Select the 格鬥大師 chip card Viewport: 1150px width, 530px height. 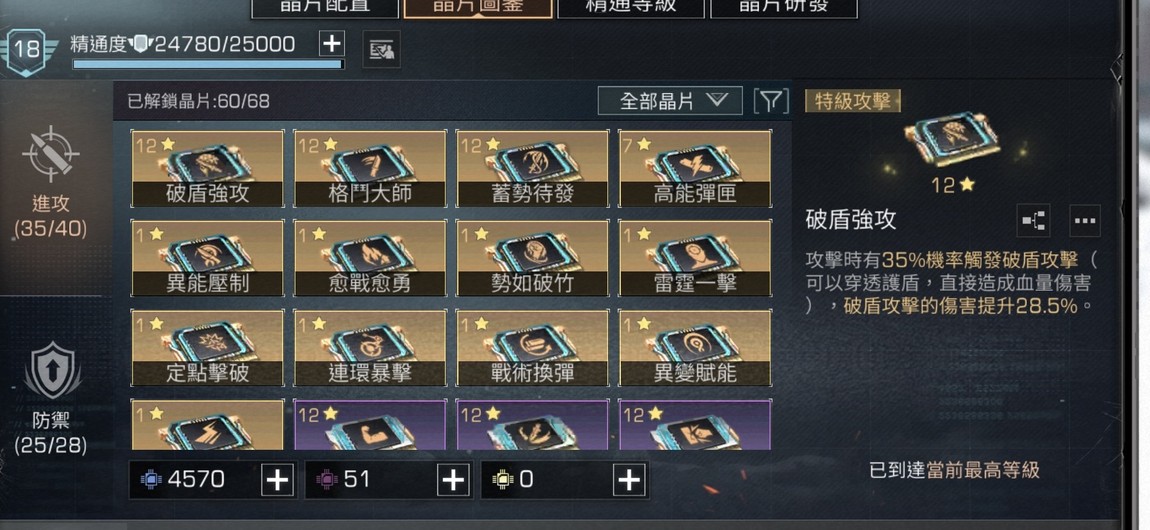[x=370, y=169]
